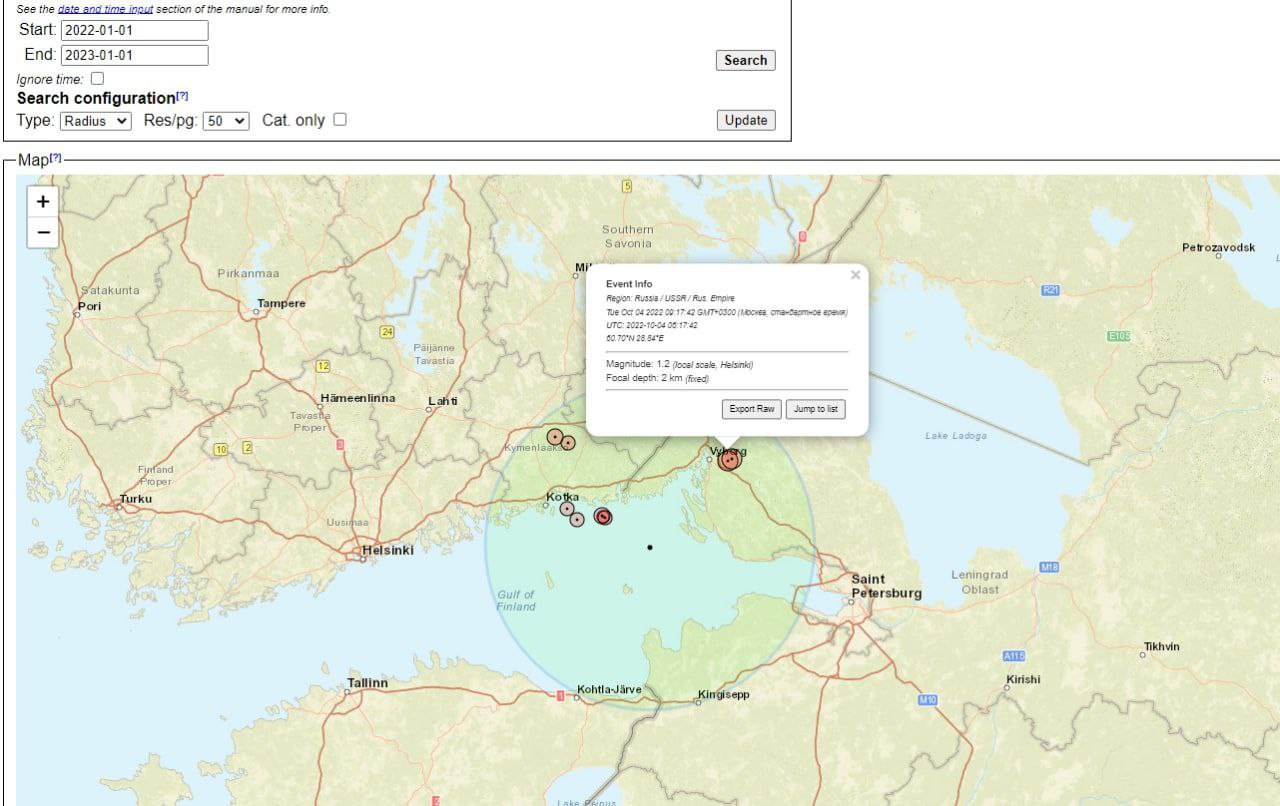Viewport: 1280px width, 806px height.
Task: Click the leftmost event marker near Kymenlaakso
Action: point(554,436)
